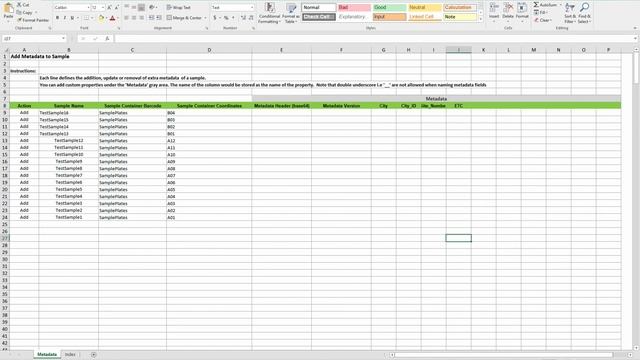Open Font group dialog launcher
640x360 pixels.
pyautogui.click(x=118, y=28)
